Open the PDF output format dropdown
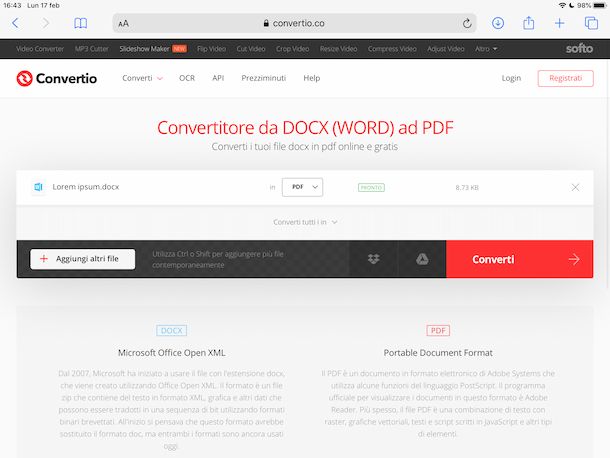This screenshot has height=458, width=610. point(302,187)
